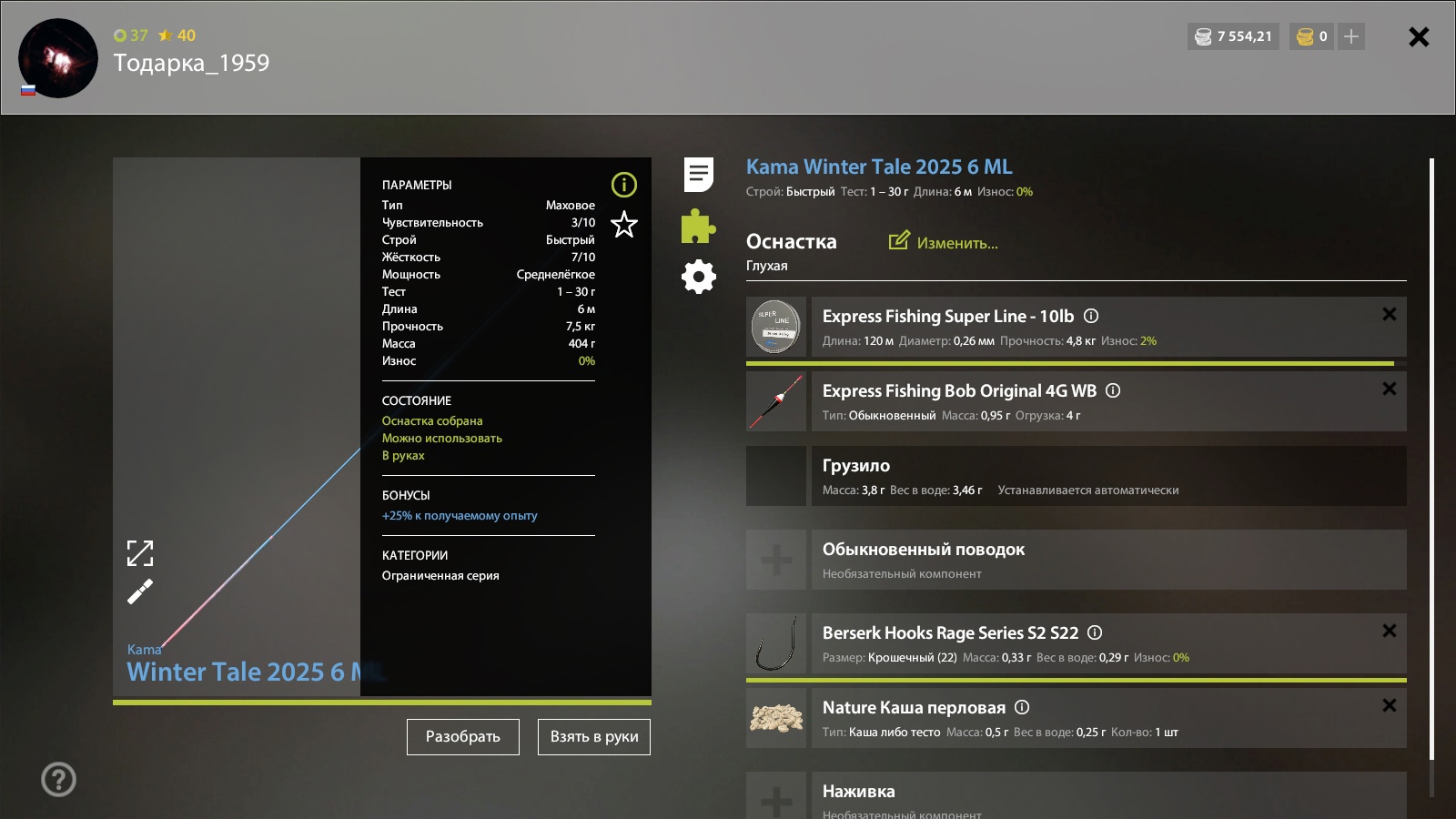Click the В руках status line
Screen dimensions: 1456x819
[x=403, y=455]
